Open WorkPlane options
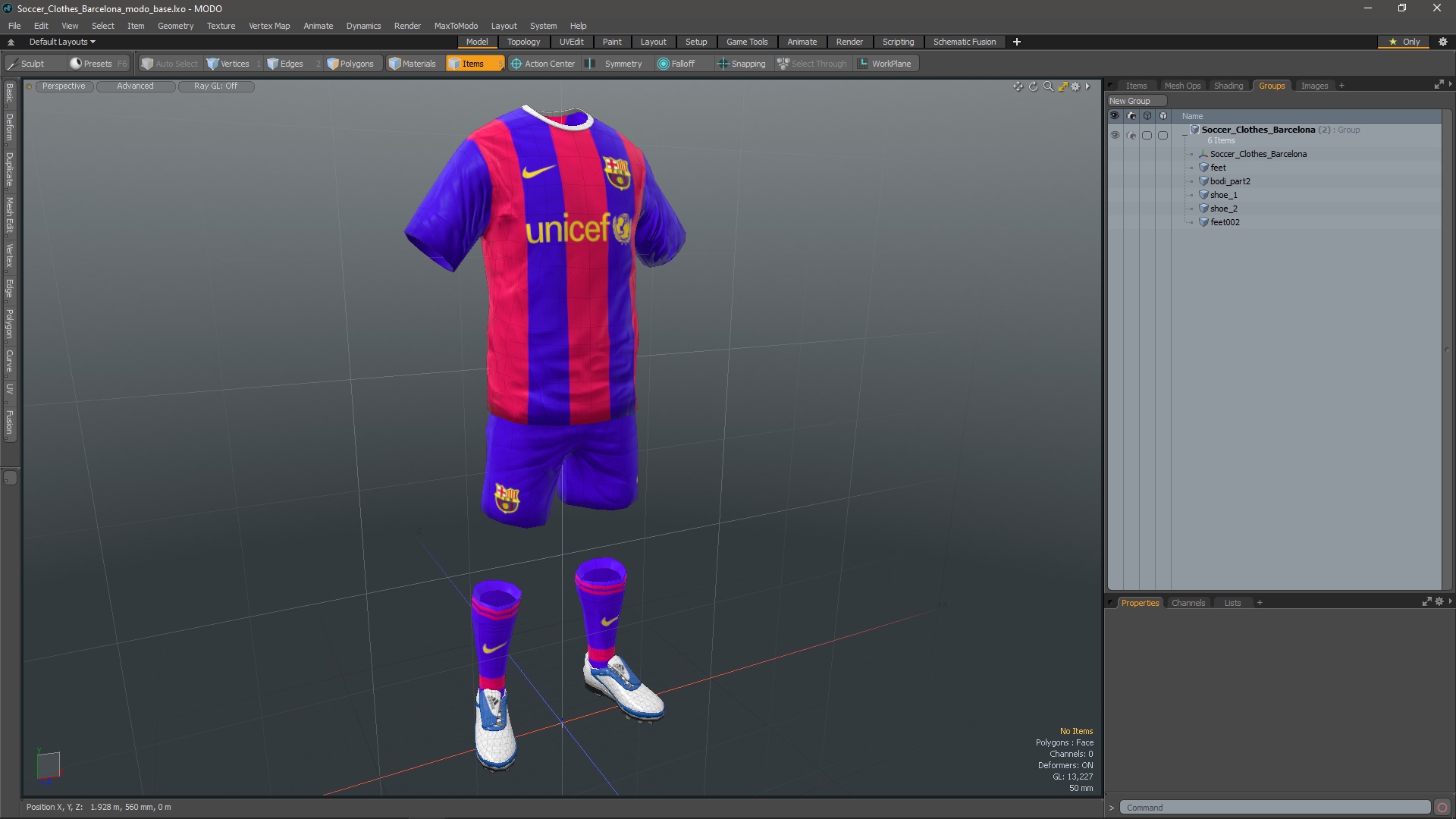Image resolution: width=1456 pixels, height=819 pixels. [885, 64]
